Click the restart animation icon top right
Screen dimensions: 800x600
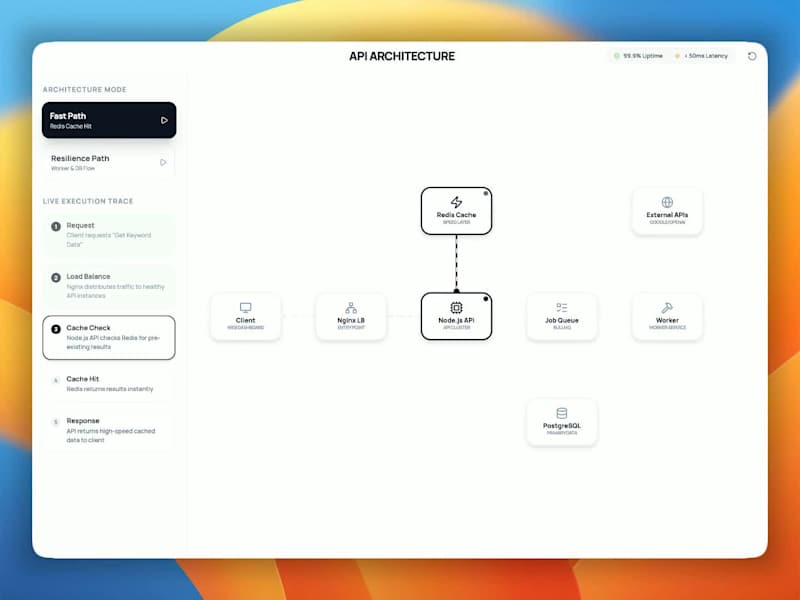pyautogui.click(x=751, y=56)
